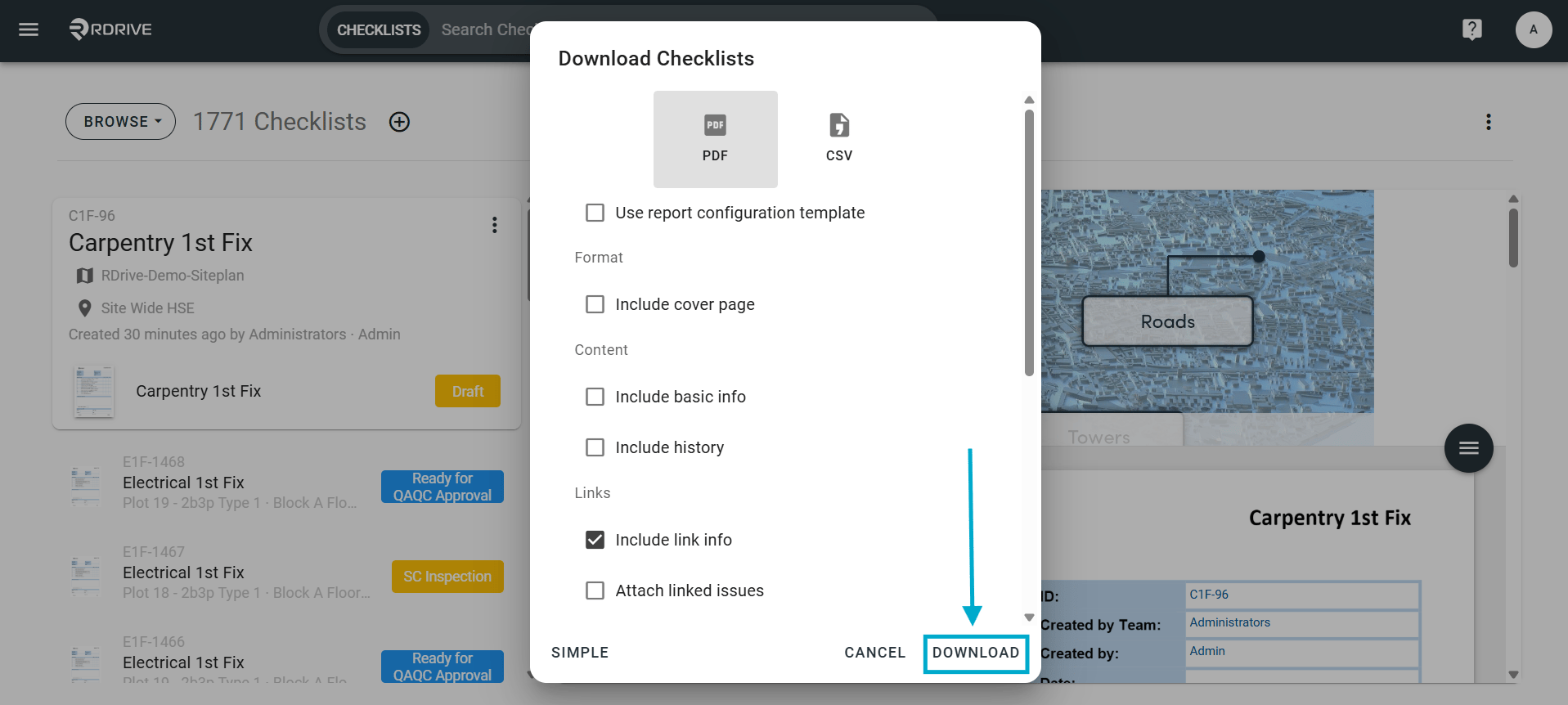Viewport: 1568px width, 705px height.
Task: Click Admin created-by value in preview
Action: tap(1207, 651)
